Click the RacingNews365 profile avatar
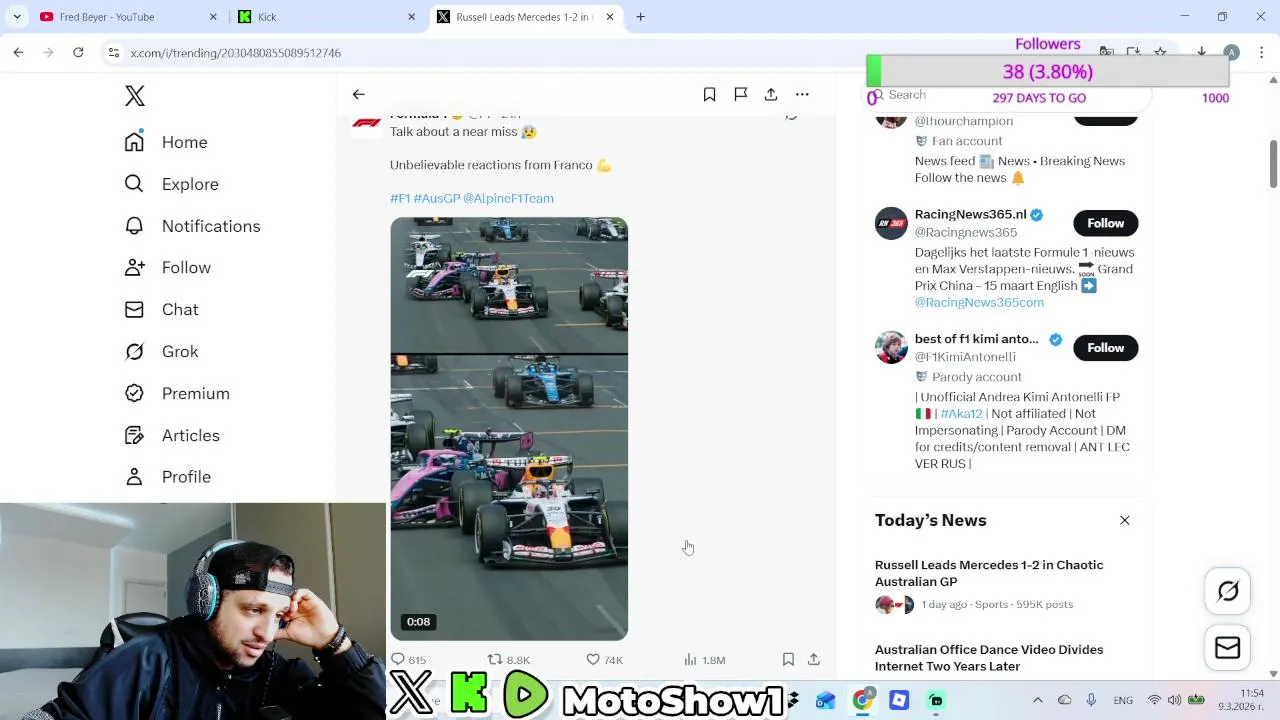1280x720 pixels. [891, 223]
